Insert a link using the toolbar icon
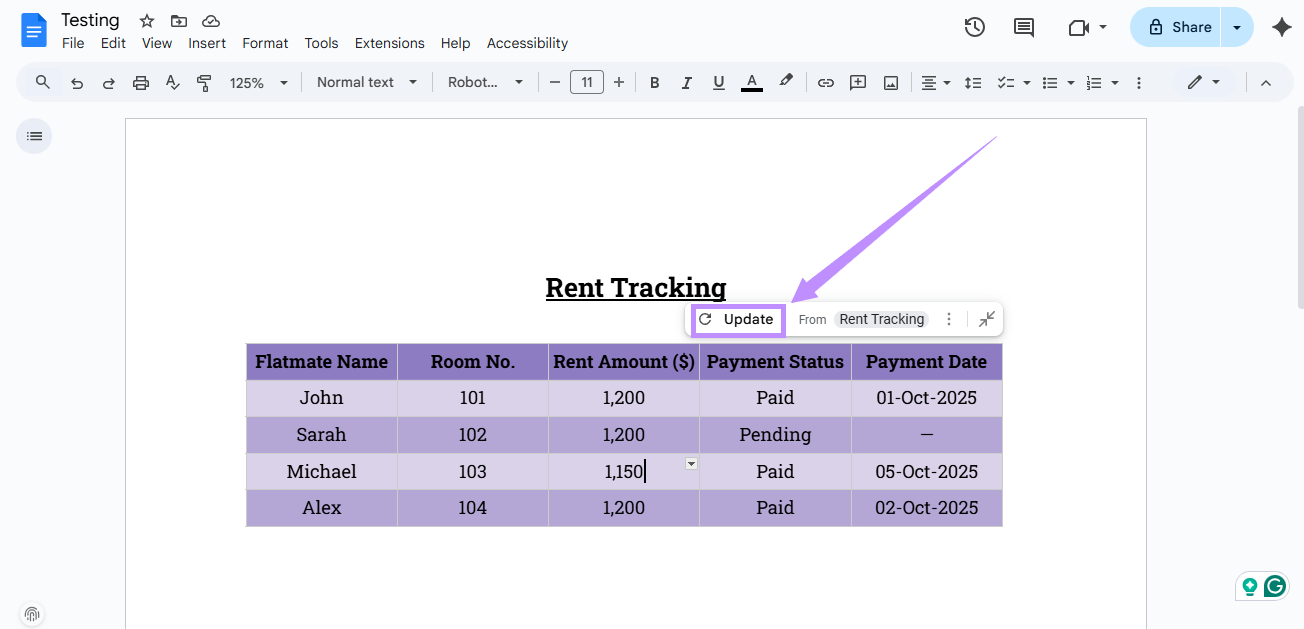1304x629 pixels. coord(826,82)
